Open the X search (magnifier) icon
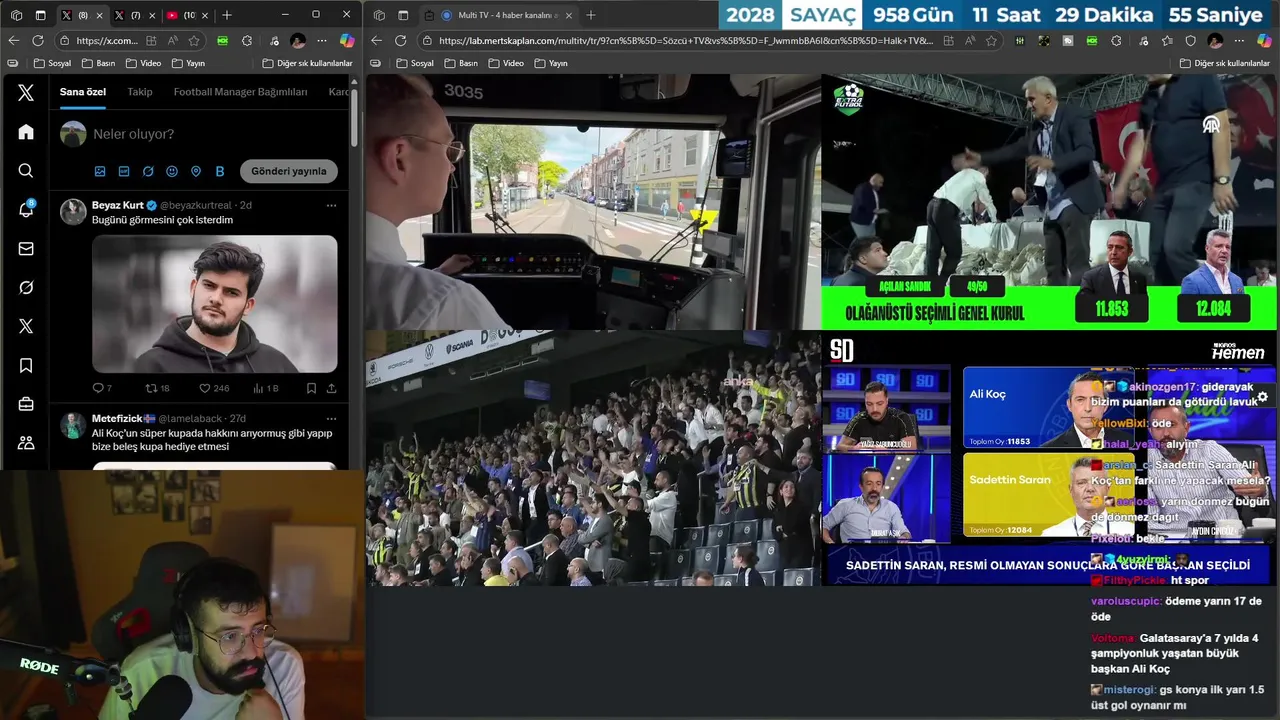This screenshot has width=1280, height=720. (x=26, y=171)
